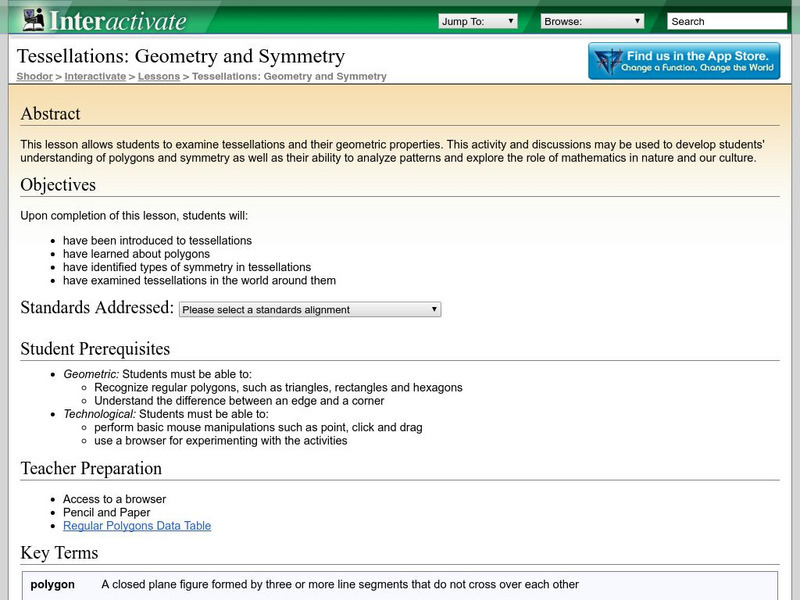
Task: Expand the Browse dropdown menu
Action: (592, 21)
